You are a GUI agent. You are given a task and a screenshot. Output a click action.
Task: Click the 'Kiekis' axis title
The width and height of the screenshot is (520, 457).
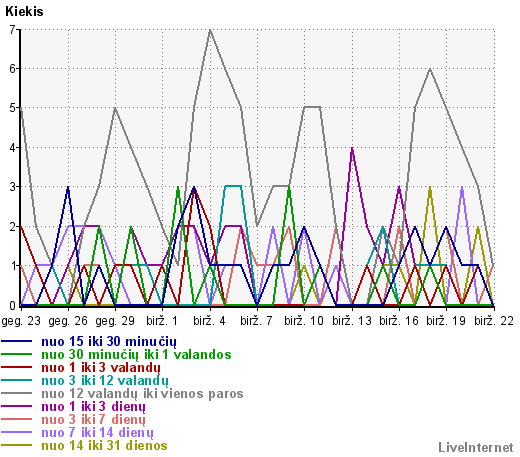[24, 12]
